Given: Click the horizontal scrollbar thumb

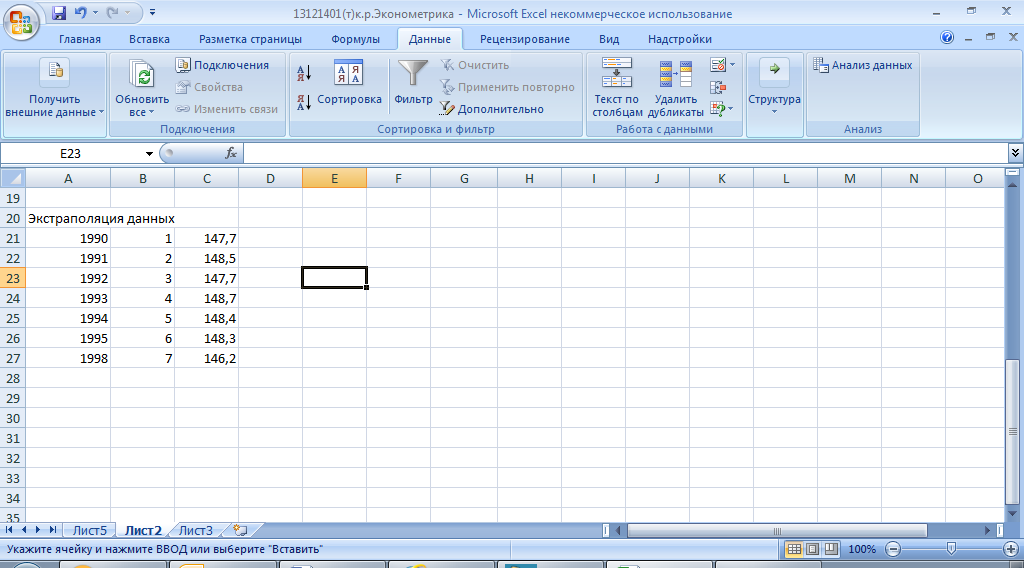Looking at the screenshot, I should tap(777, 531).
